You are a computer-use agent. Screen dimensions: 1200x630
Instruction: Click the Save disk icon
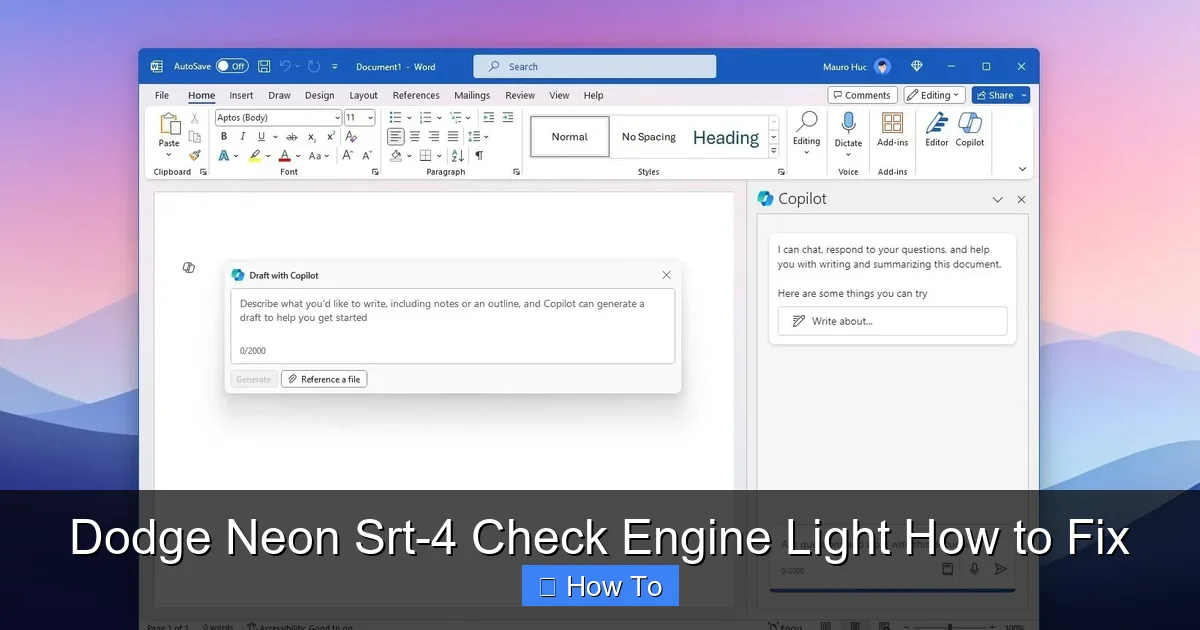(x=264, y=66)
